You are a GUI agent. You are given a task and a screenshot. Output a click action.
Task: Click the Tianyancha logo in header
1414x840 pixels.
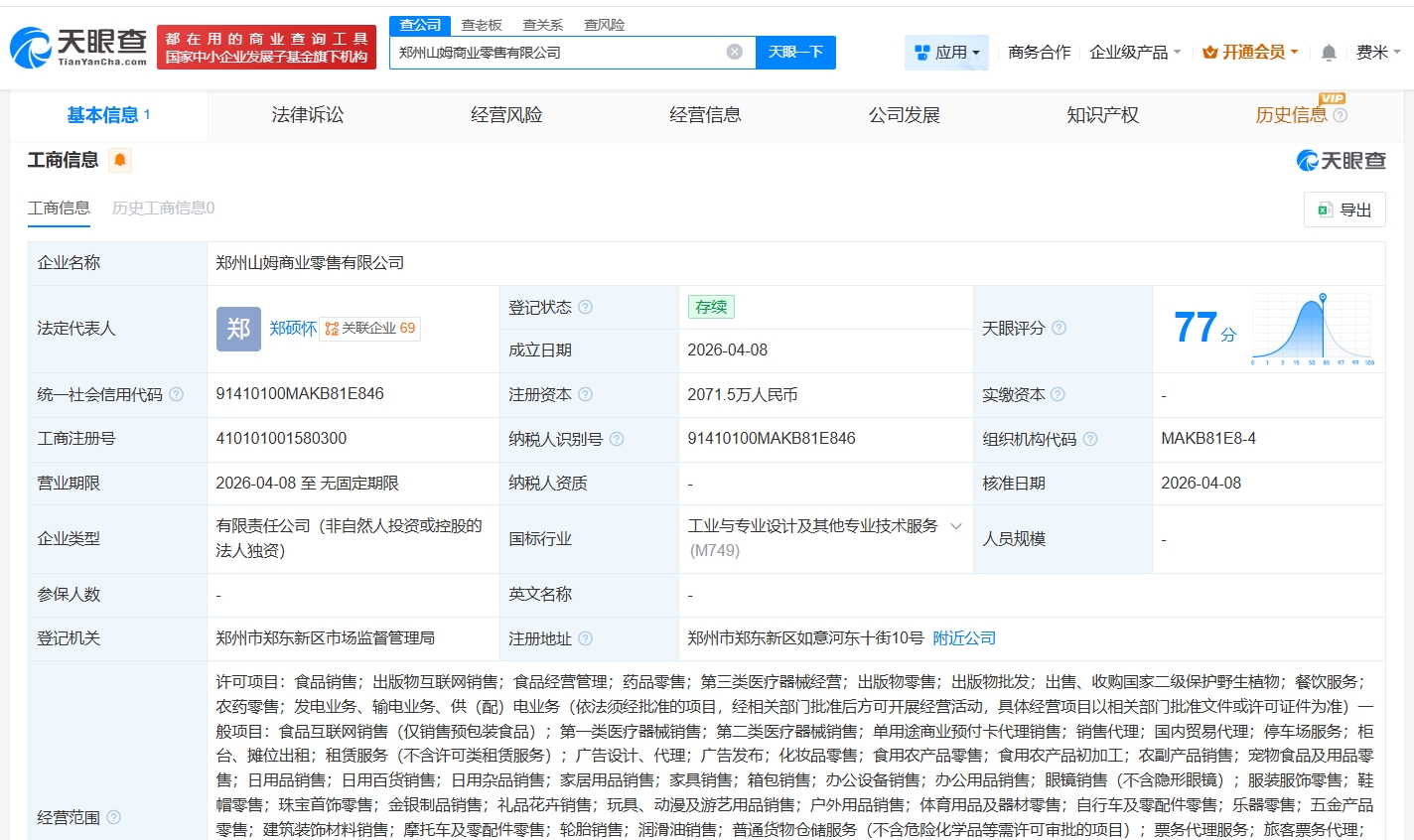(78, 47)
